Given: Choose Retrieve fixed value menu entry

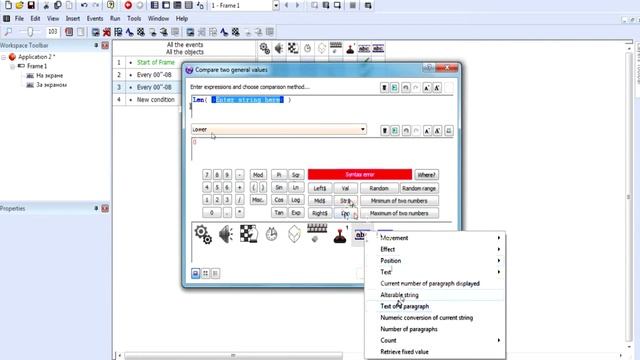Looking at the screenshot, I should tap(435, 351).
